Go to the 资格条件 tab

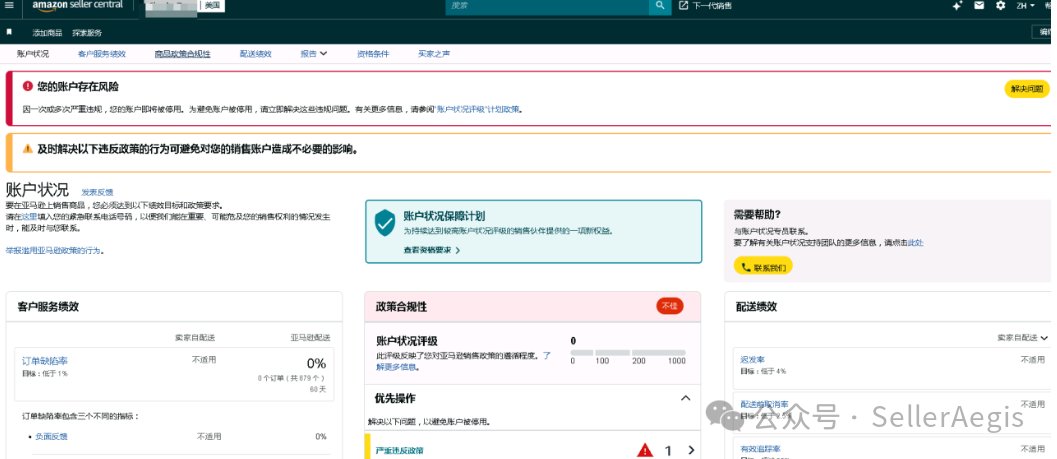(373, 54)
